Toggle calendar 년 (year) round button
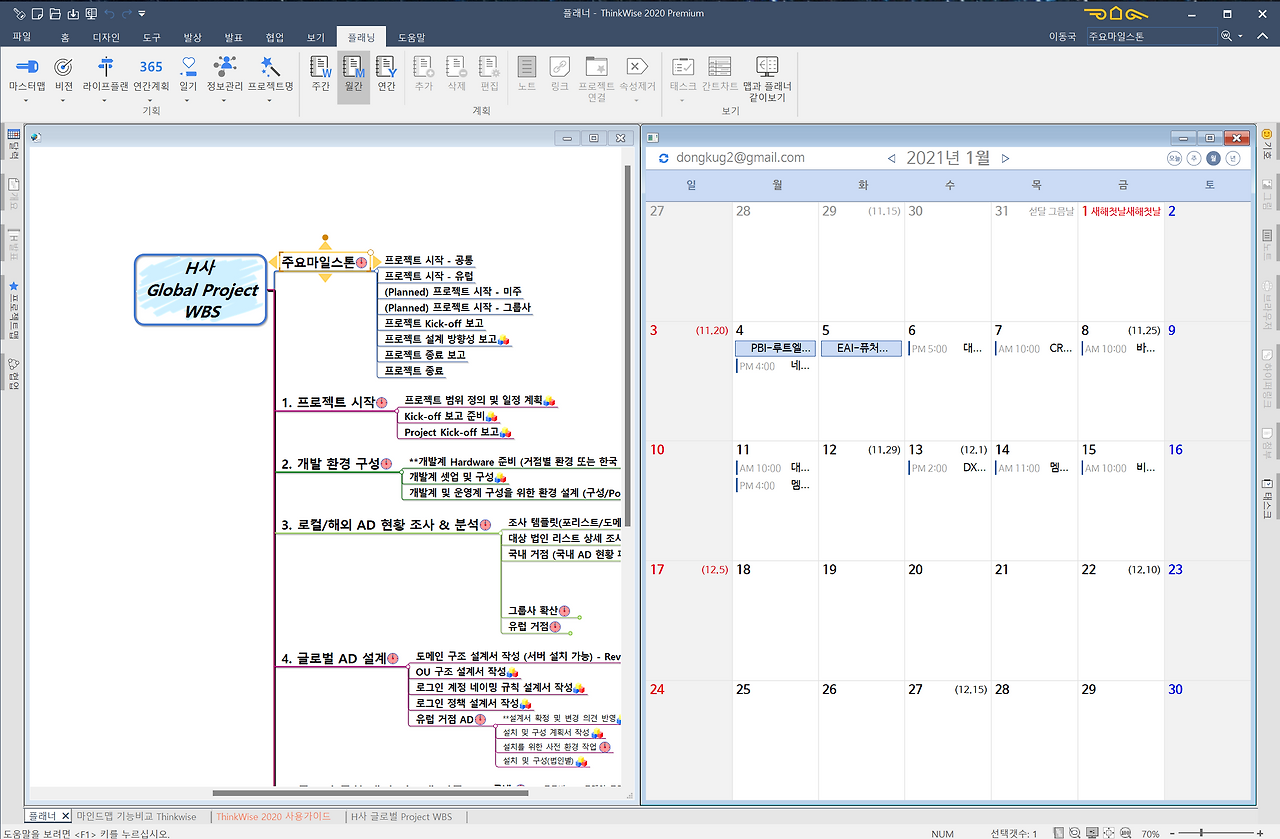 [x=1233, y=158]
